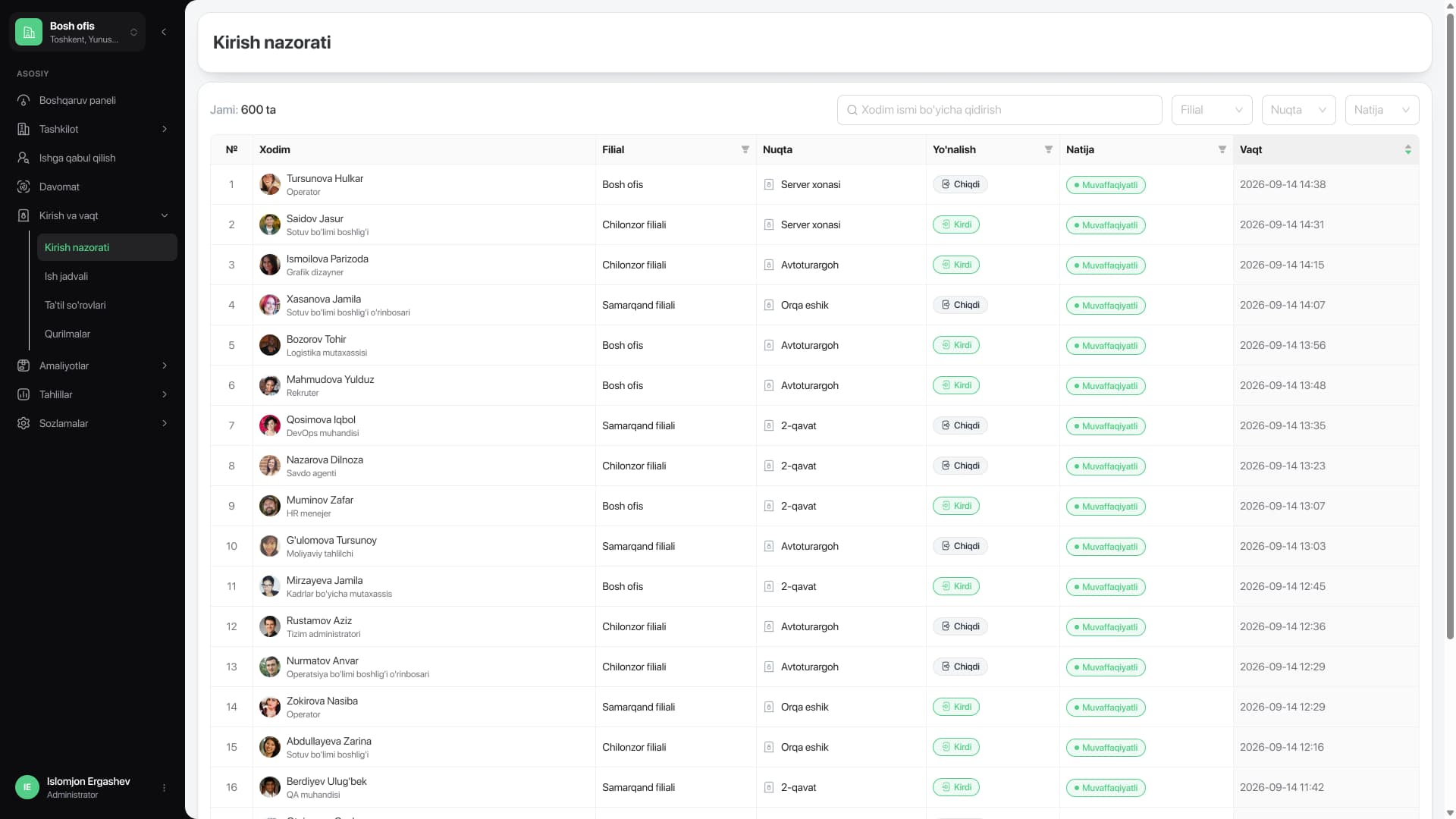Expand the Sozlamalar menu chevron
The height and width of the screenshot is (819, 1456).
(165, 423)
